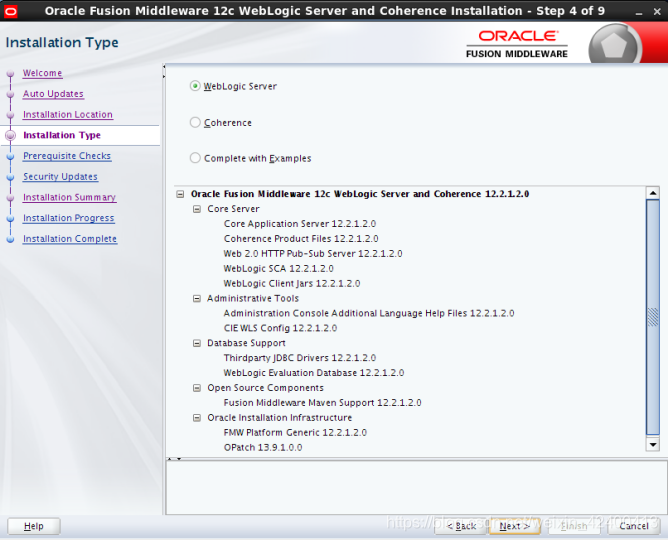Viewport: 668px width, 541px height.
Task: Select OPatch 13.9.1.0.0 row
Action: click(x=263, y=448)
